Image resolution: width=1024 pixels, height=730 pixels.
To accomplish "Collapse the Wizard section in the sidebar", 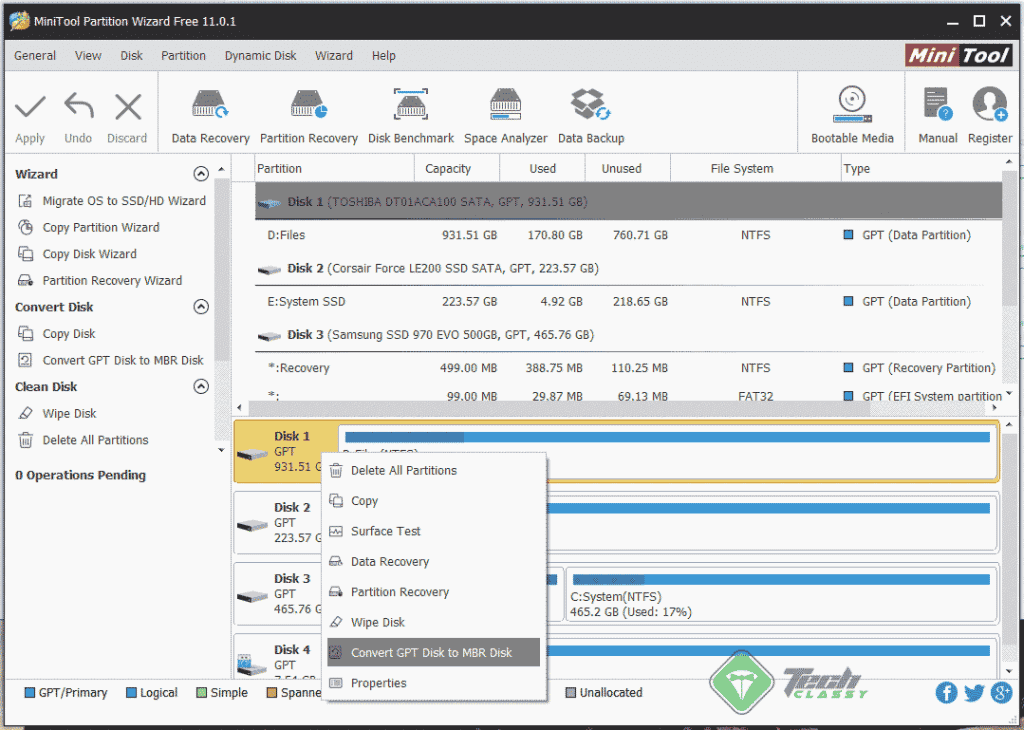I will pyautogui.click(x=199, y=173).
